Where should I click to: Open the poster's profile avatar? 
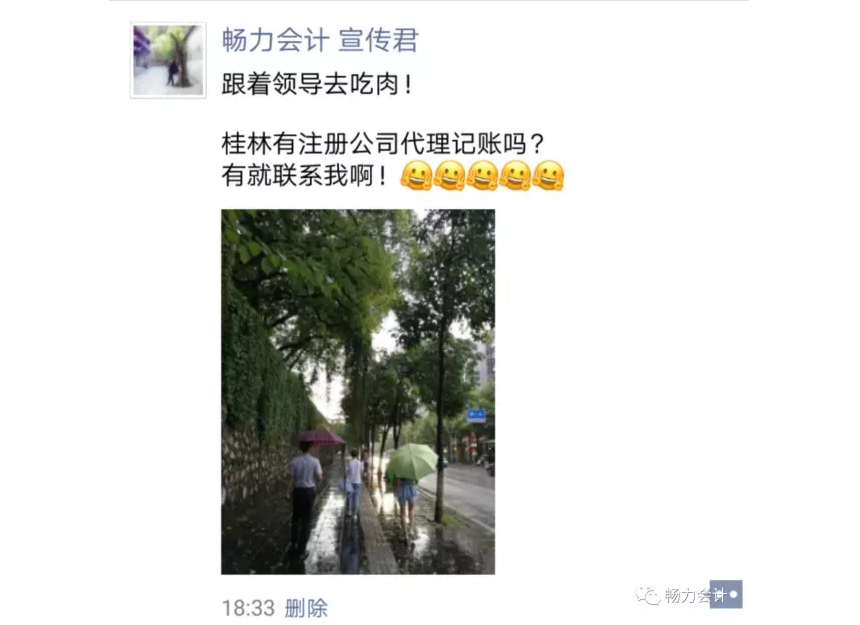(168, 60)
